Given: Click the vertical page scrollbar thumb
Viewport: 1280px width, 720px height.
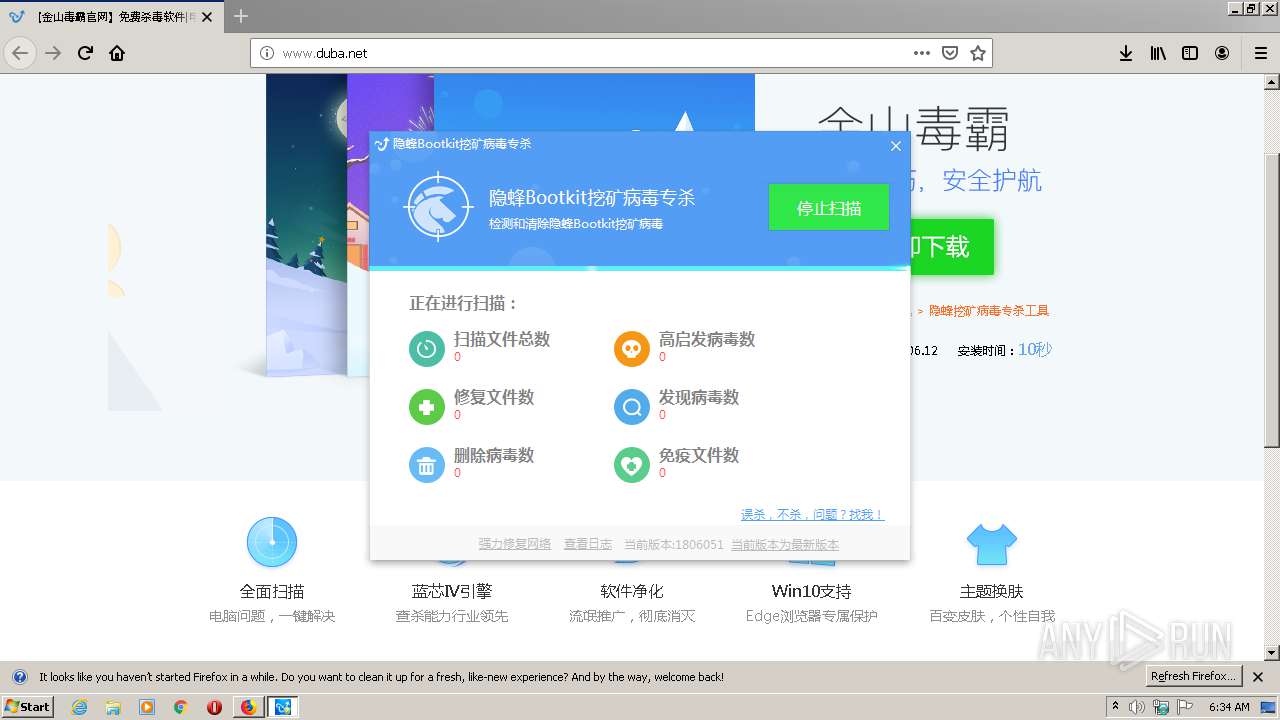Looking at the screenshot, I should [x=1272, y=300].
